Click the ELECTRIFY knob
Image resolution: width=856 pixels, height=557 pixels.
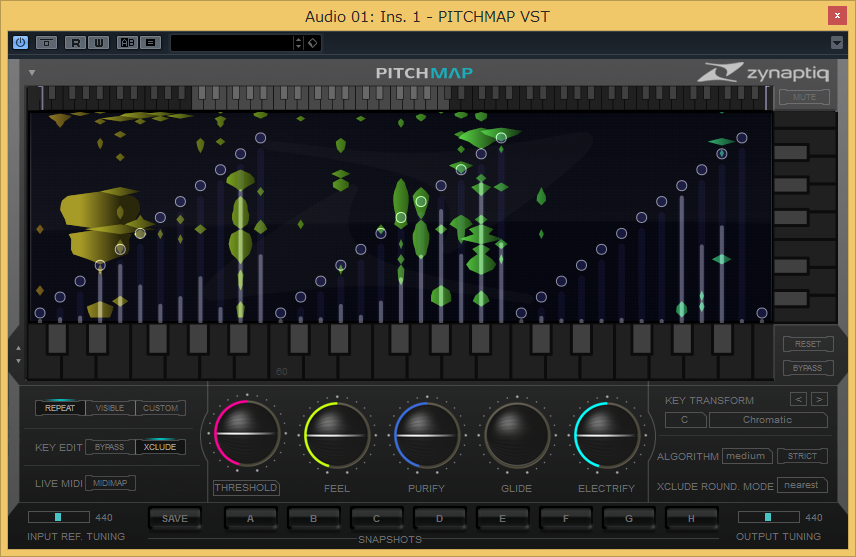pyautogui.click(x=607, y=435)
